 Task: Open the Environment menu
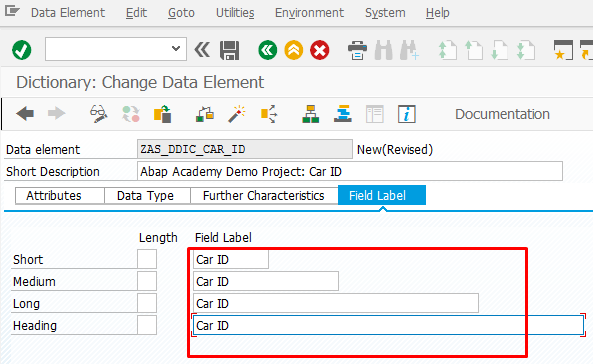click(309, 13)
